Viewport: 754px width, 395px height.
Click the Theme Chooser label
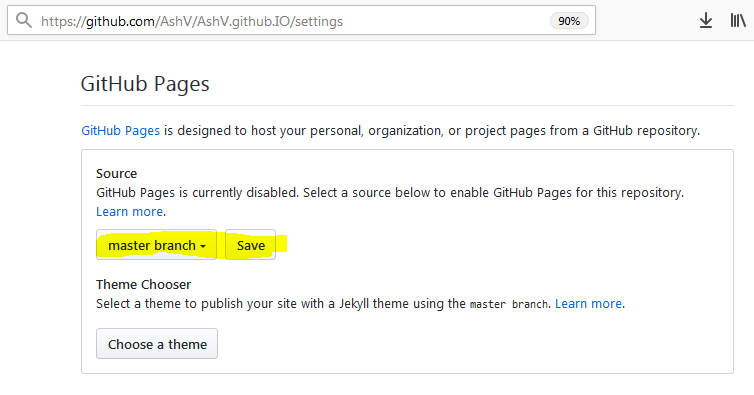coord(143,284)
